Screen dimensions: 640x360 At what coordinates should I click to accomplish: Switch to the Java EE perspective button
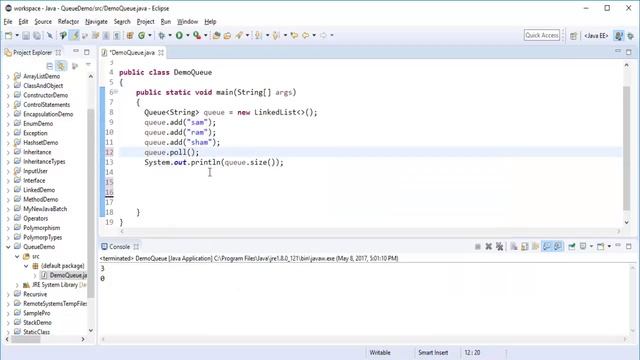(x=596, y=36)
